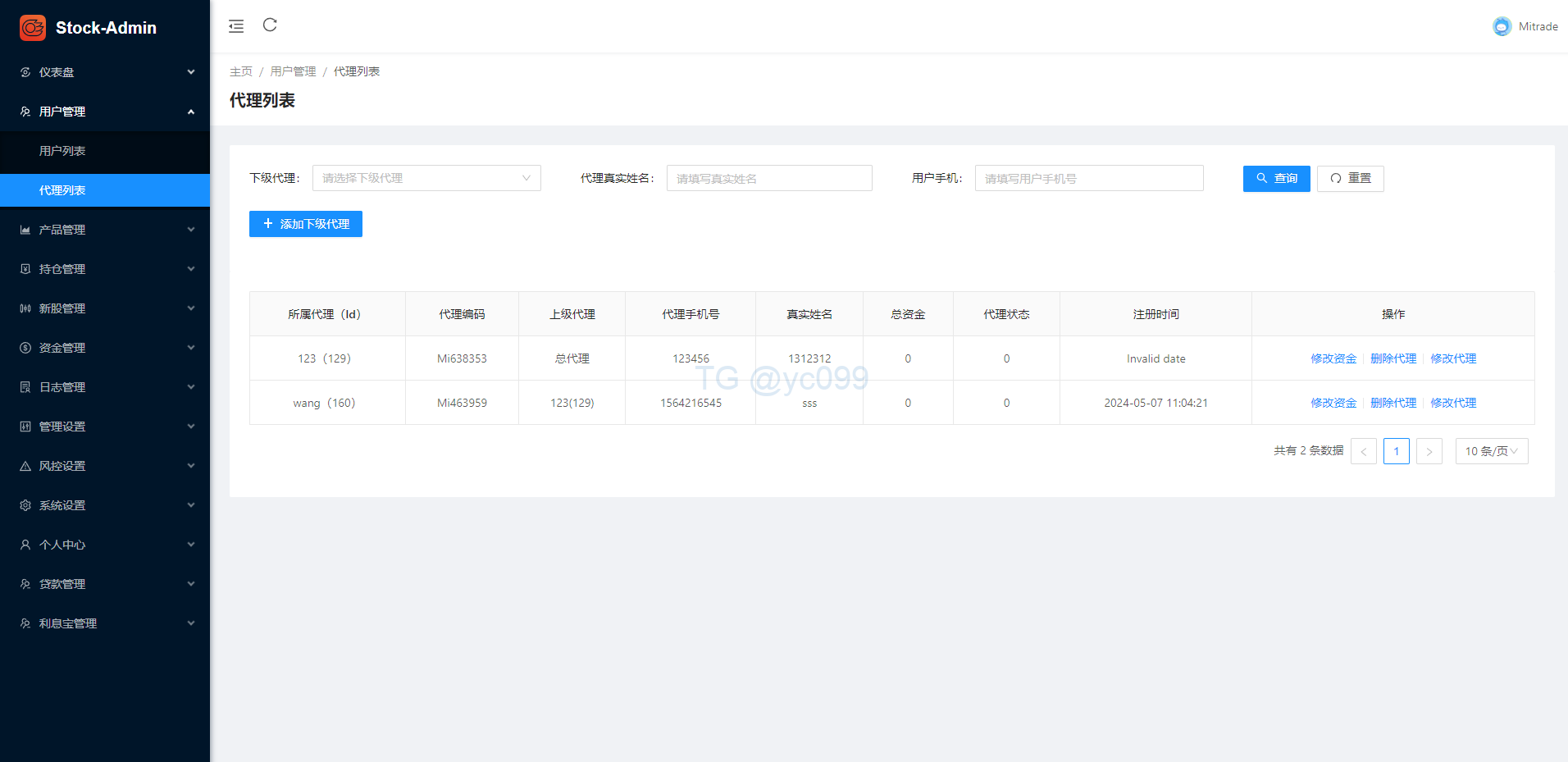Click the Stock-Admin logo icon
The image size is (1568, 762).
[33, 28]
